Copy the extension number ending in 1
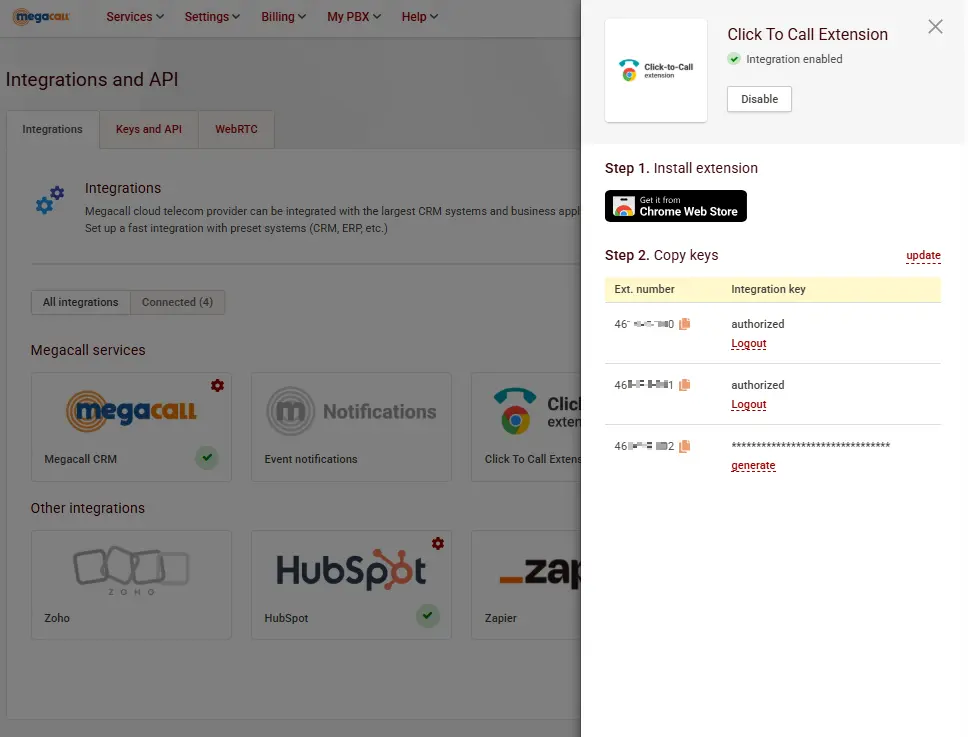This screenshot has height=737, width=968. [x=685, y=385]
